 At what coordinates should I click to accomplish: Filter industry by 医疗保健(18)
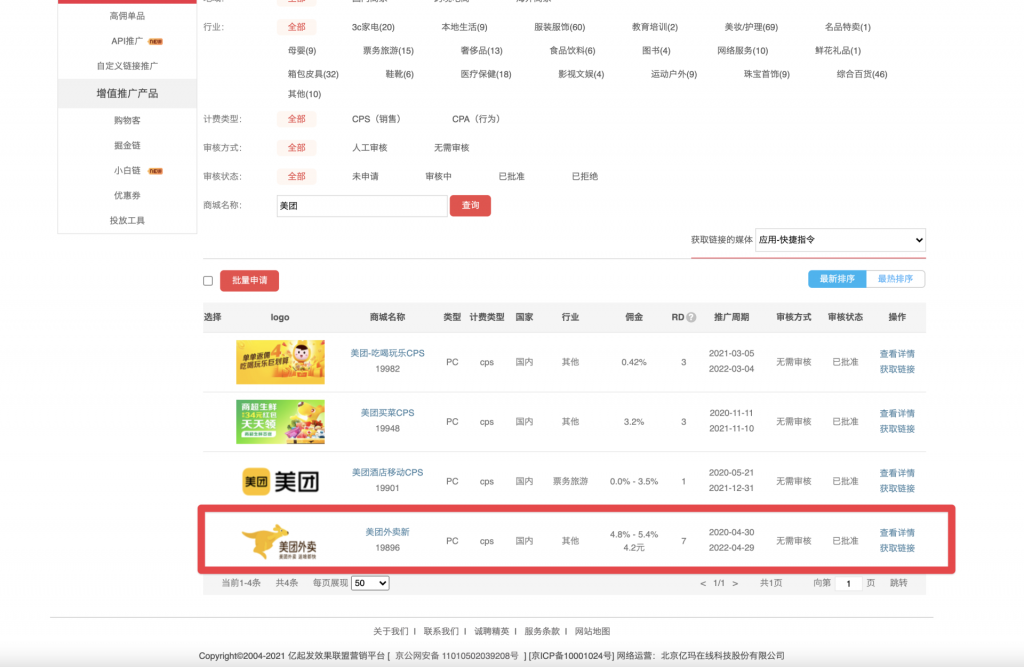486,74
